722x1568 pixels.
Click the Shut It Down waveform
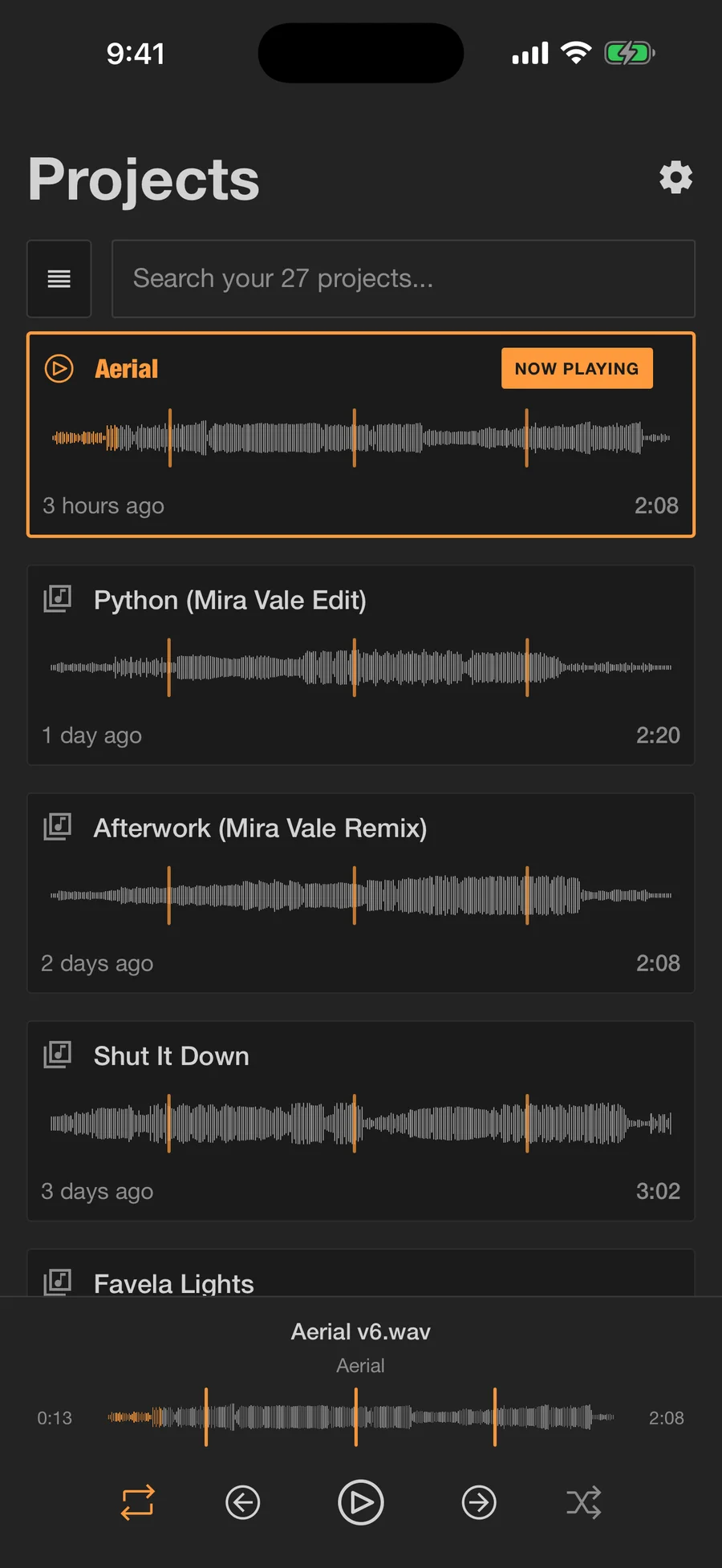[361, 1123]
